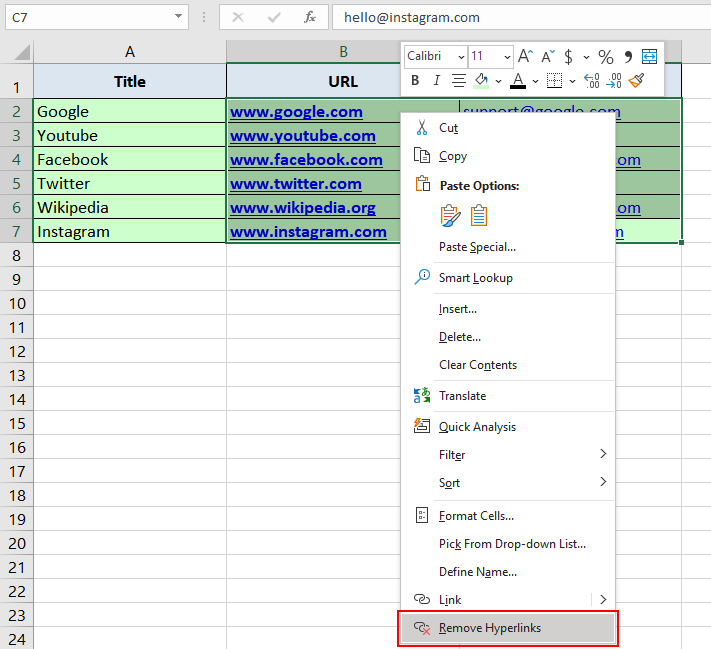Select Pick From Drop-down List
711x649 pixels.
tap(508, 544)
